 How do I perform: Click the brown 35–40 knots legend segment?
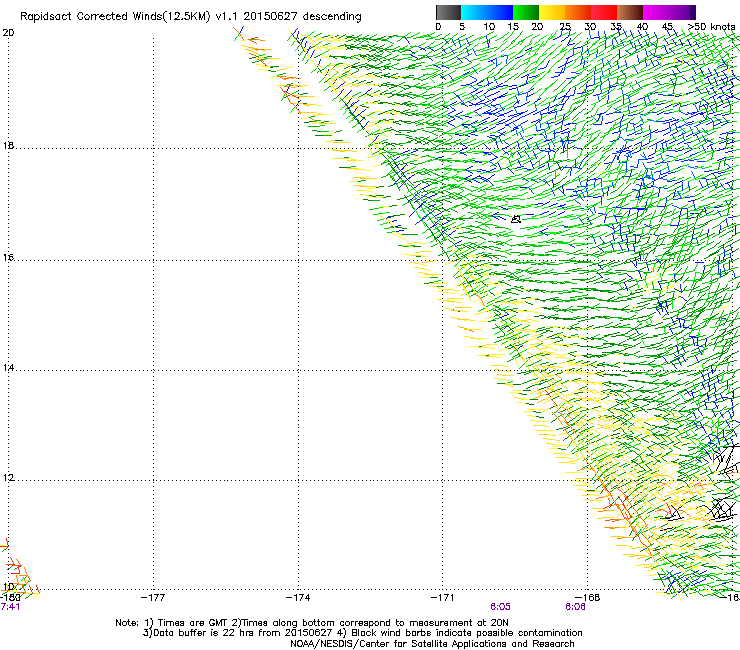[630, 12]
